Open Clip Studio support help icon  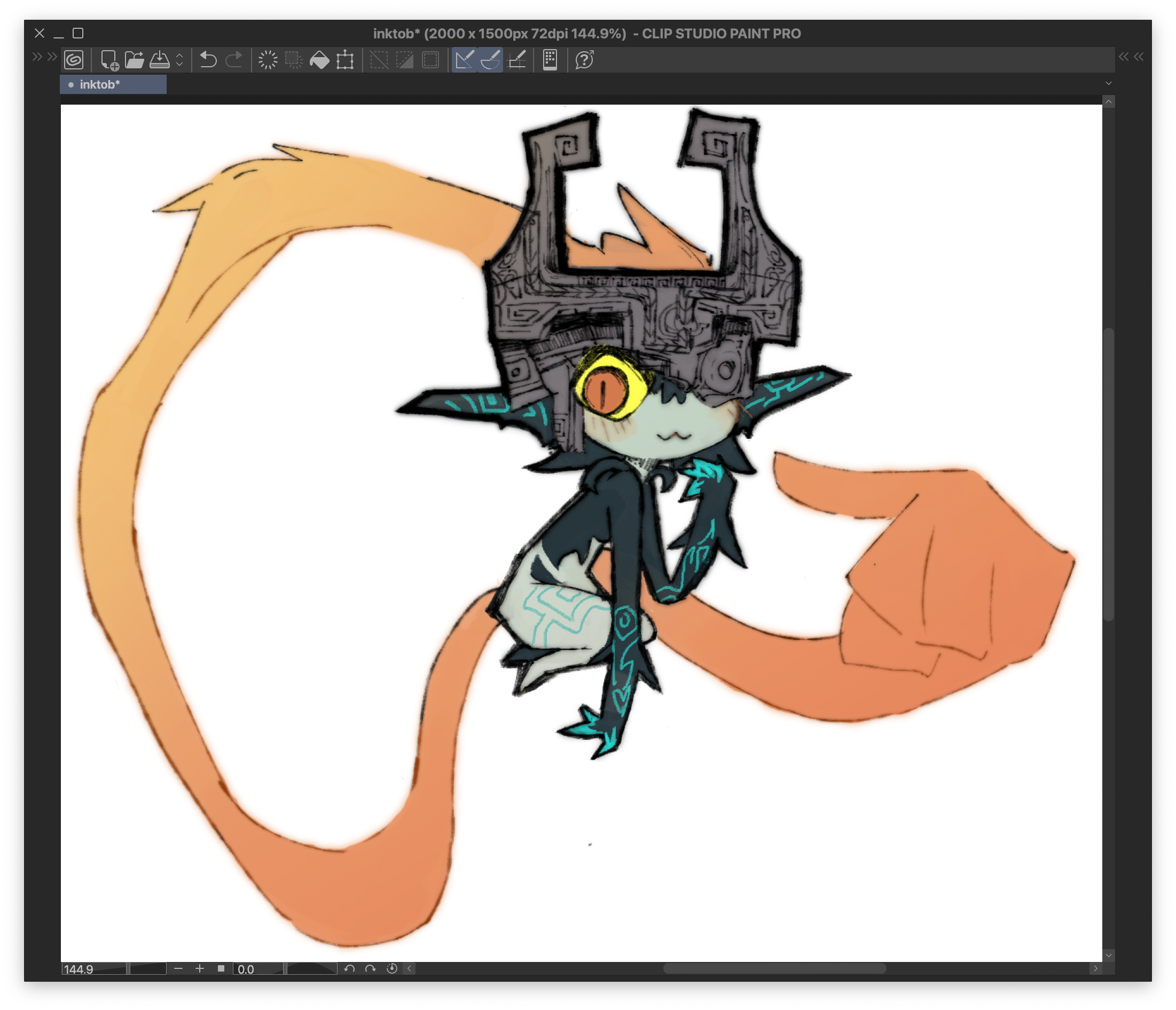585,60
